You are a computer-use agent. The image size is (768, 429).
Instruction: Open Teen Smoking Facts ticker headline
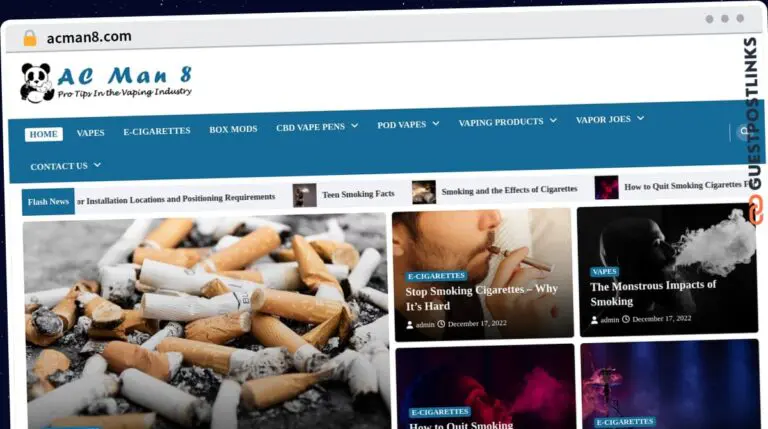click(358, 194)
